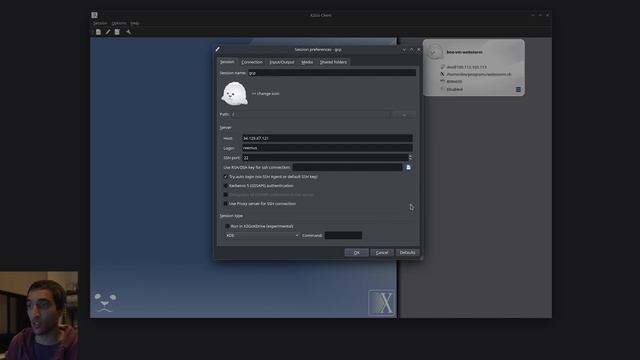Enable Kerberos 5 (GSSAPI) authentication

(226, 186)
